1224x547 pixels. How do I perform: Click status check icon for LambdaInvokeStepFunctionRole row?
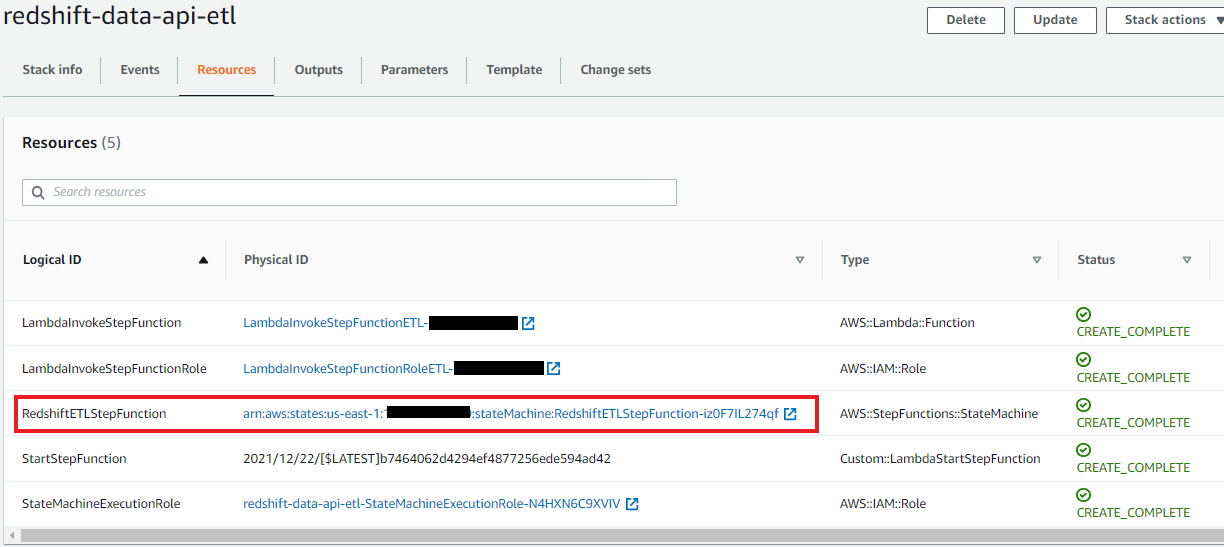[x=1084, y=360]
